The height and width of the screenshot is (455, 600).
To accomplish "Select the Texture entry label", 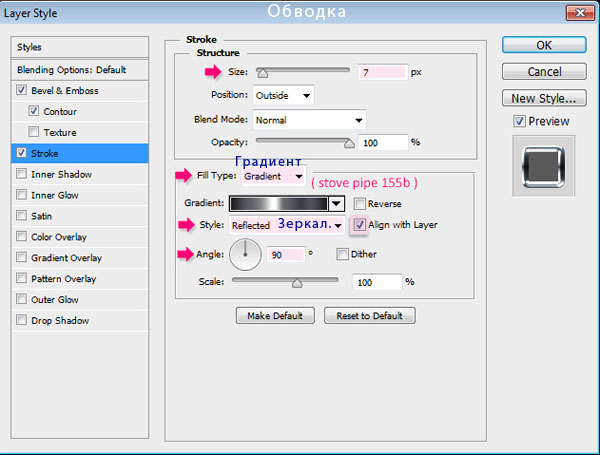I will tap(60, 132).
